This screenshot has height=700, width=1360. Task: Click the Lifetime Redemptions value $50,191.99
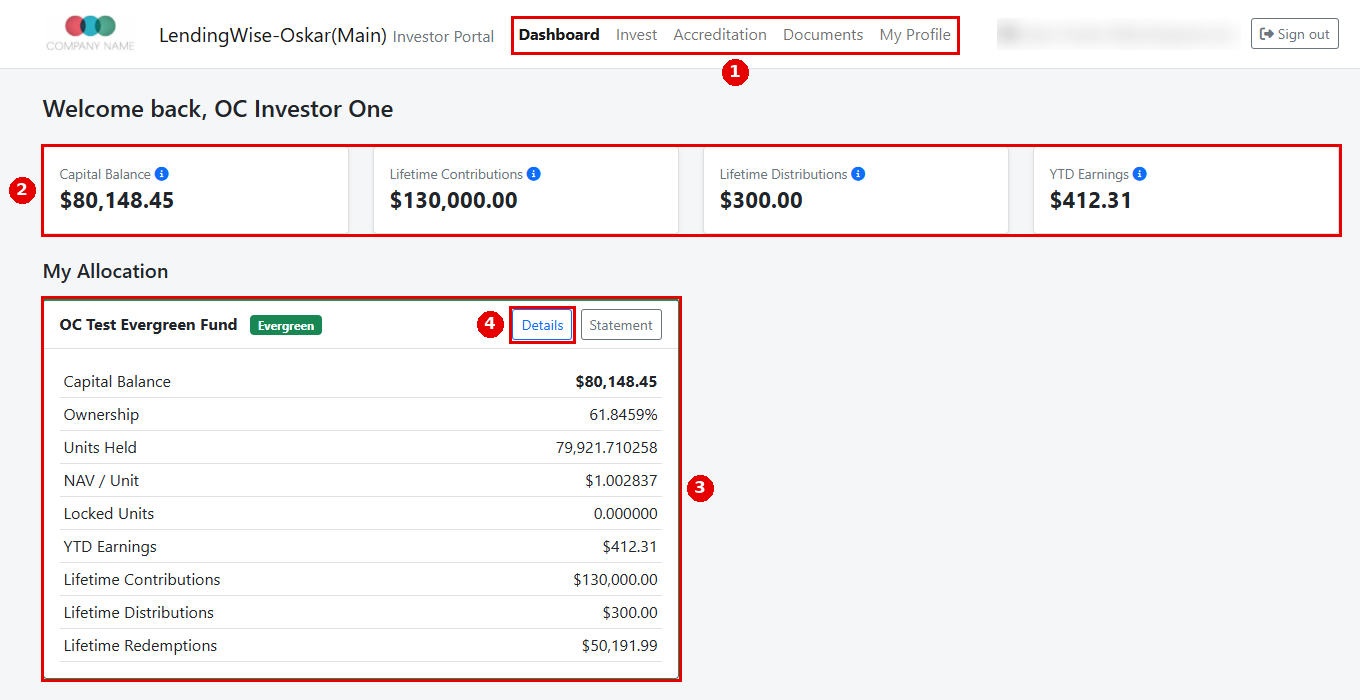tap(620, 646)
